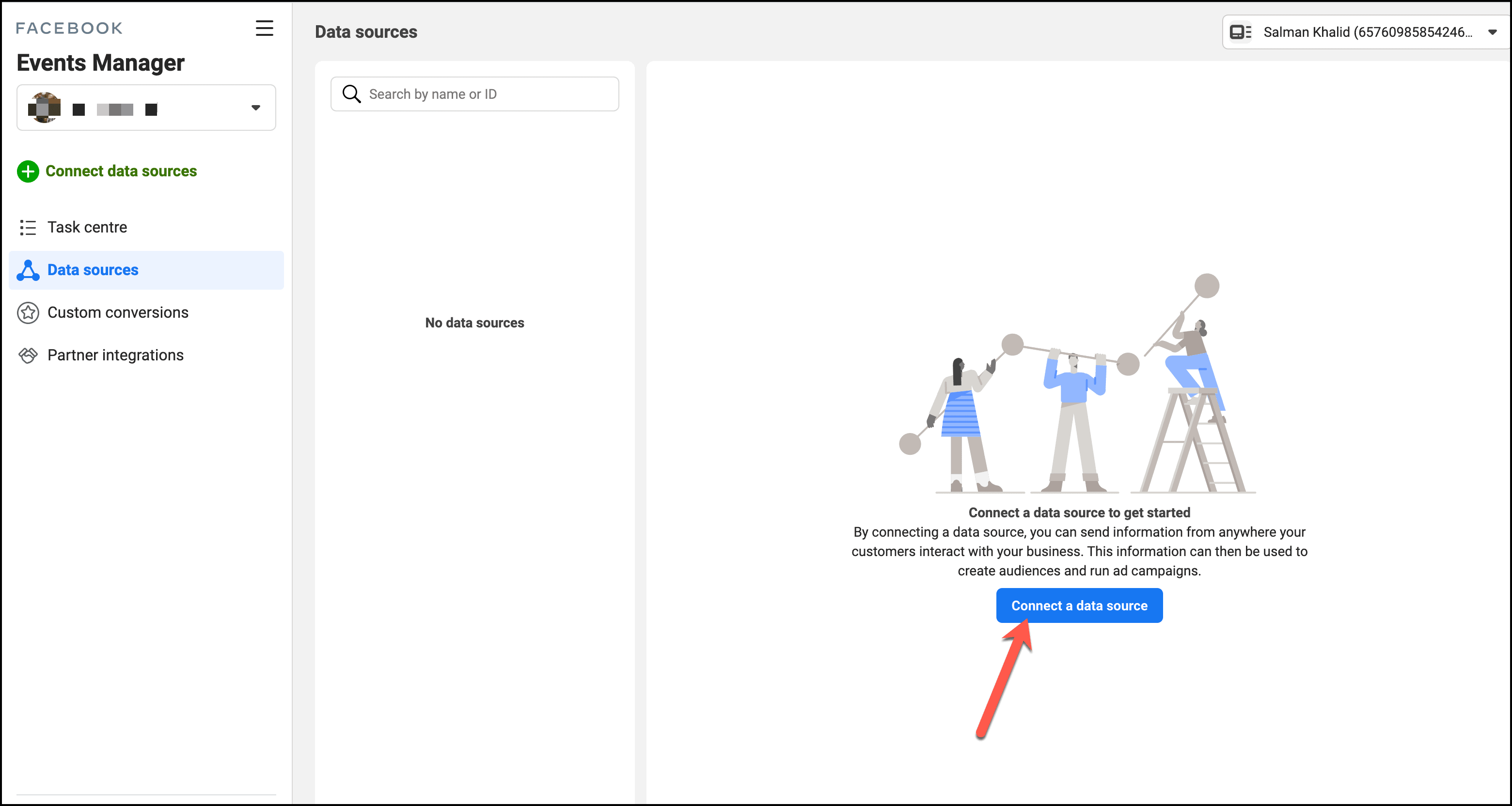This screenshot has height=806, width=1512.
Task: Select Data sources in sidebar
Action: [x=146, y=270]
